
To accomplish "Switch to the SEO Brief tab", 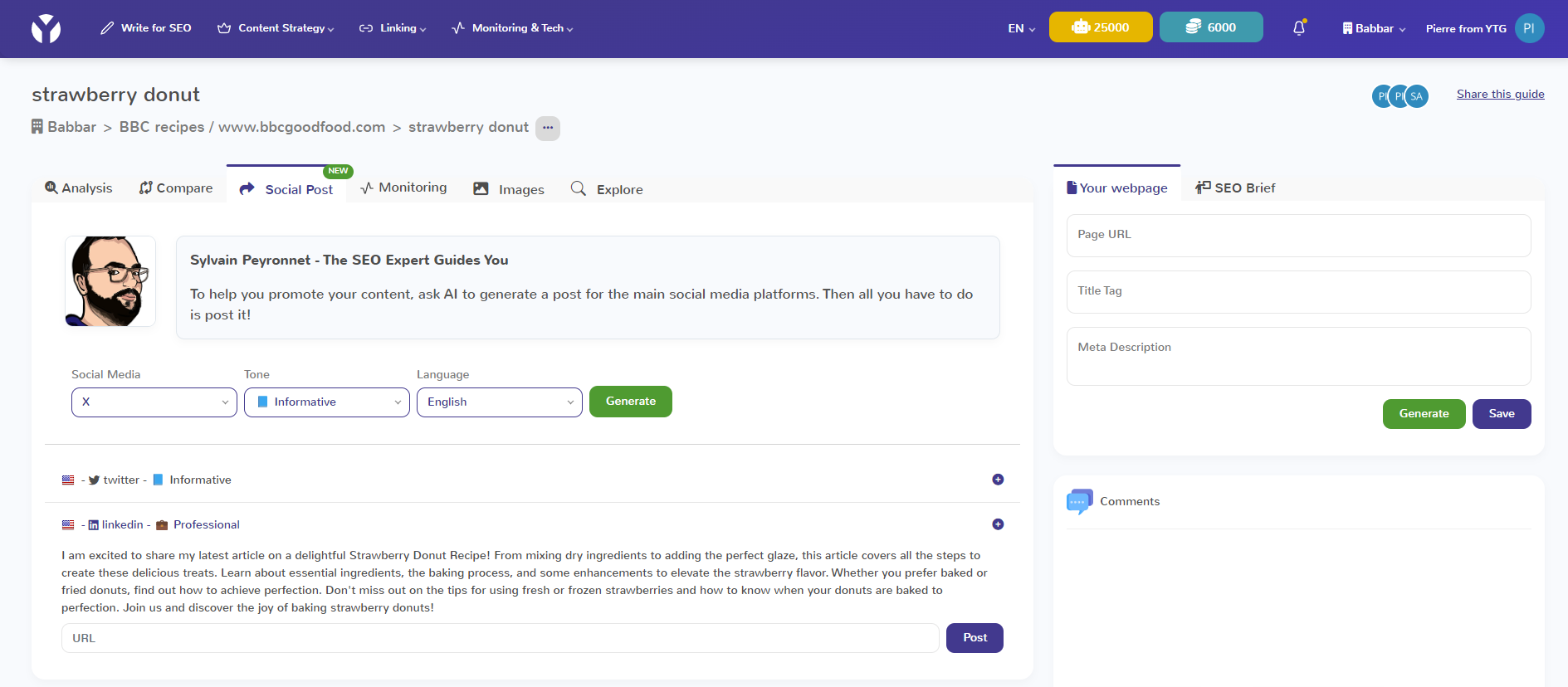I will (1235, 188).
